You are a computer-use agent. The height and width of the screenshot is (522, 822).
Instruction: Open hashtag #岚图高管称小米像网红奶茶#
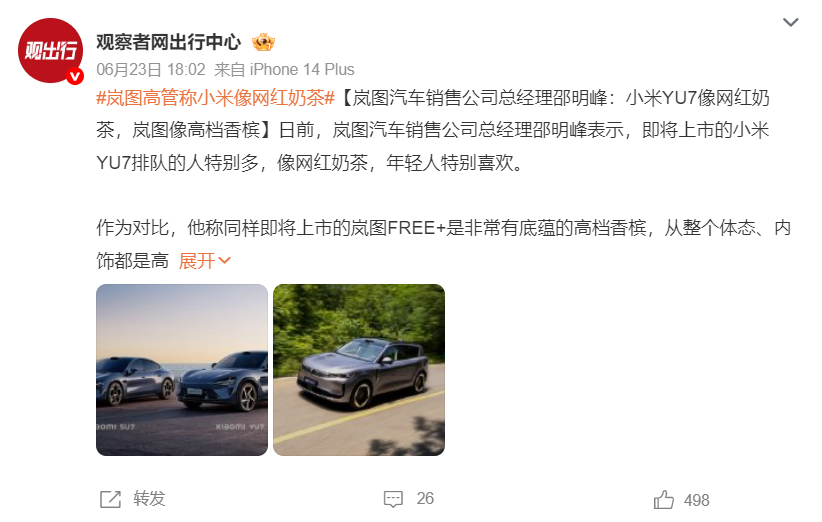click(x=215, y=98)
